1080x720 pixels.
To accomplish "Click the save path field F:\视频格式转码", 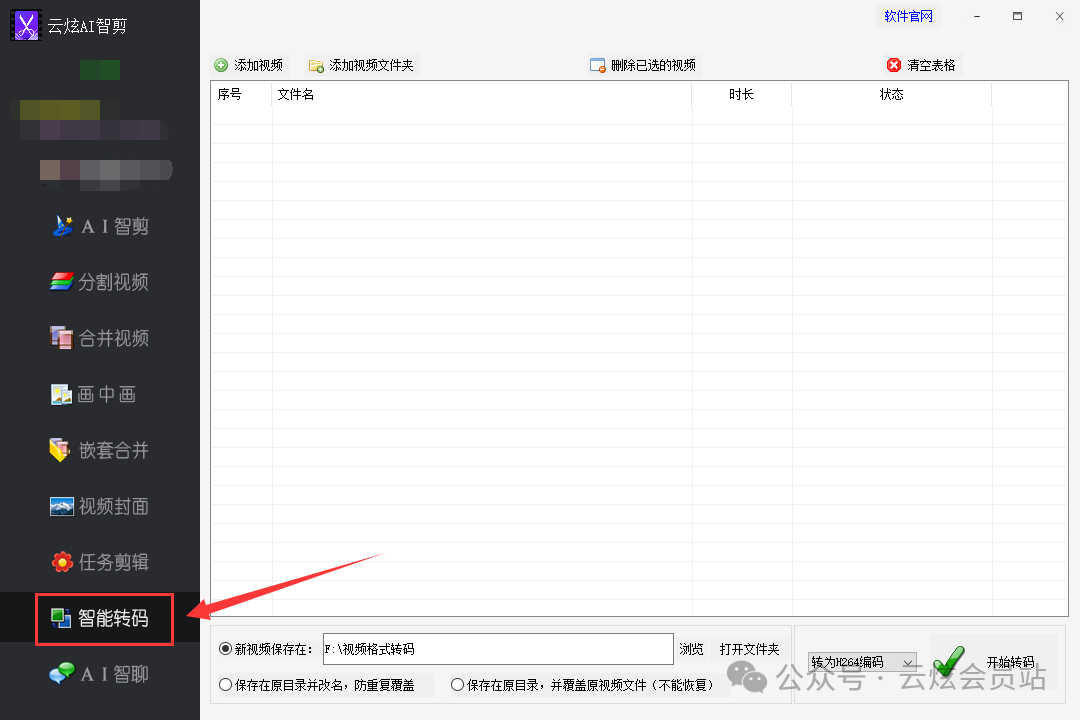I will point(498,649).
